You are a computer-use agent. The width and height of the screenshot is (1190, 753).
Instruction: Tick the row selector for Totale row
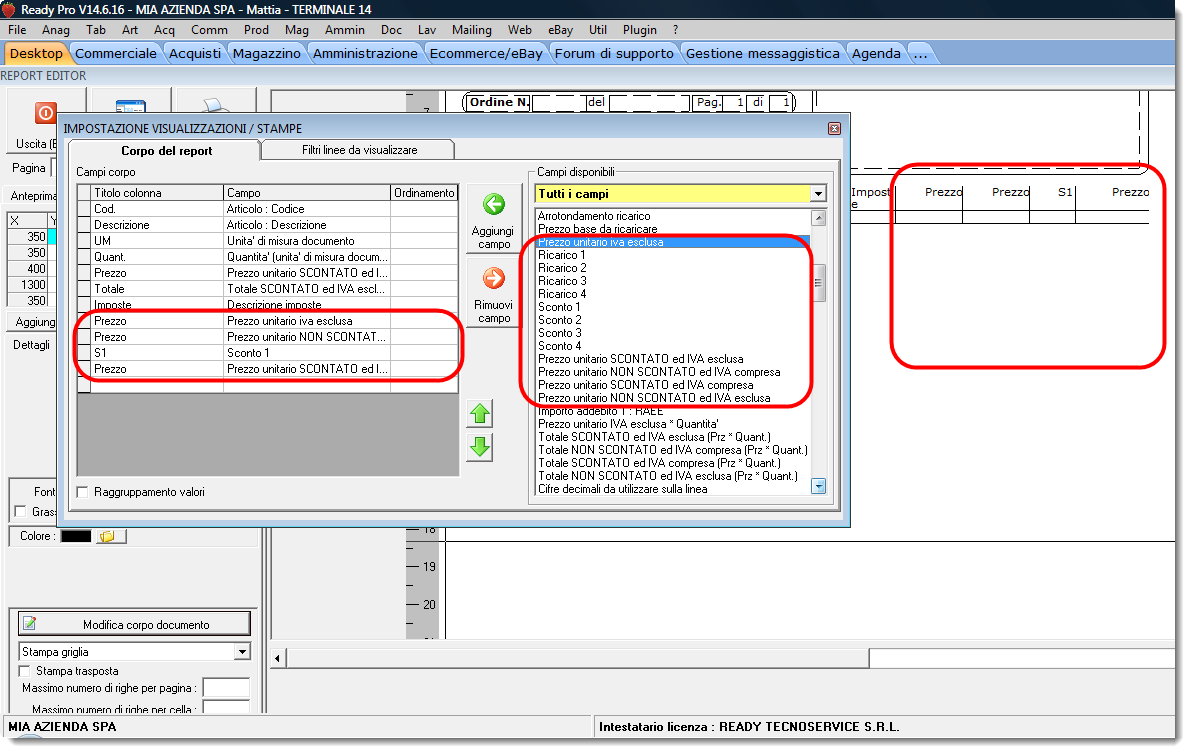pos(84,288)
